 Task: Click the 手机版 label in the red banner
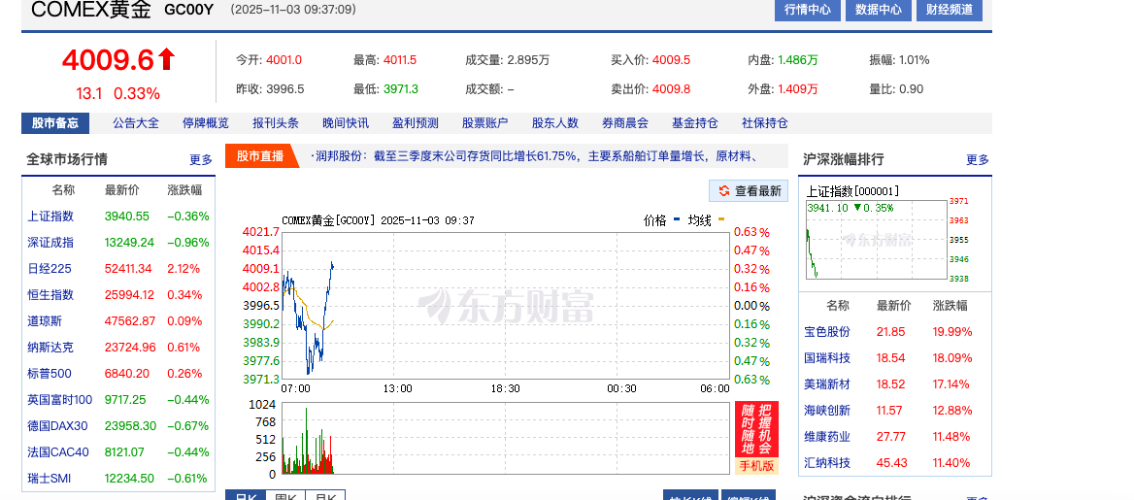coord(756,466)
